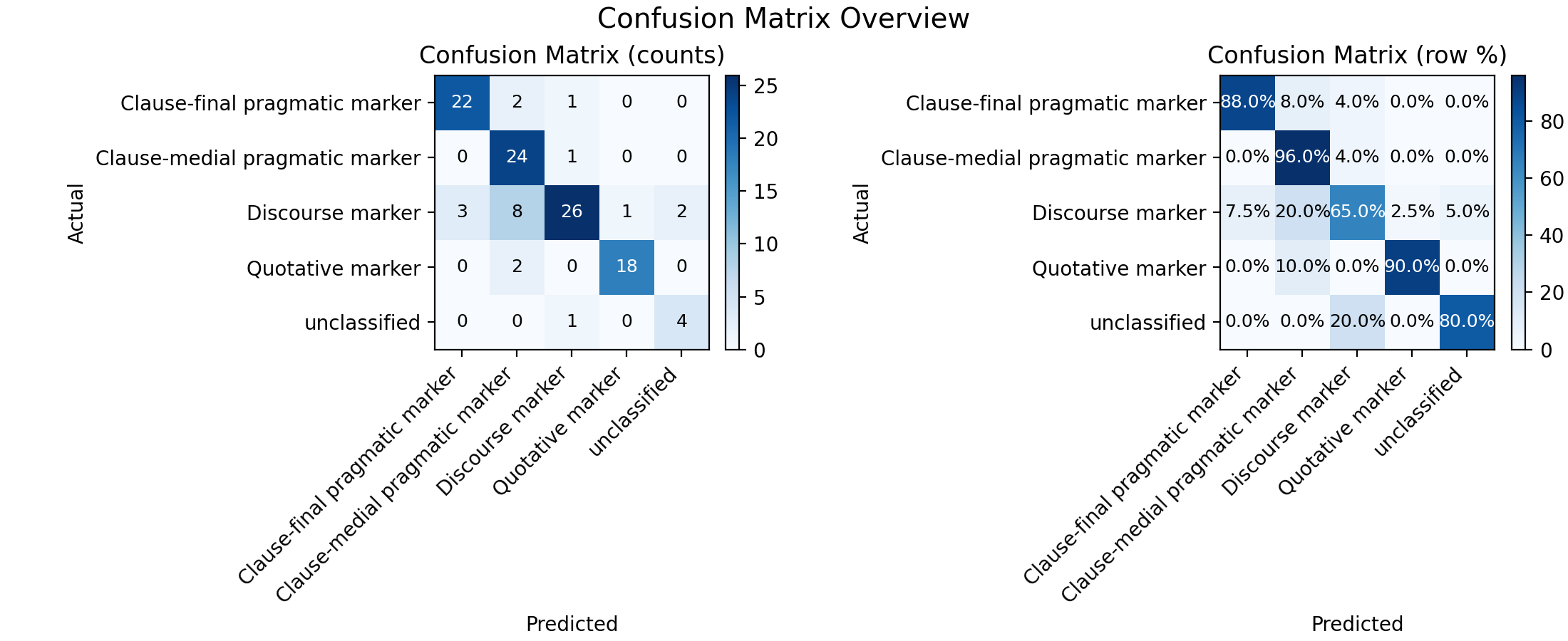The height and width of the screenshot is (641, 1568).
Task: Select the cell showing count 8
Action: click(517, 212)
